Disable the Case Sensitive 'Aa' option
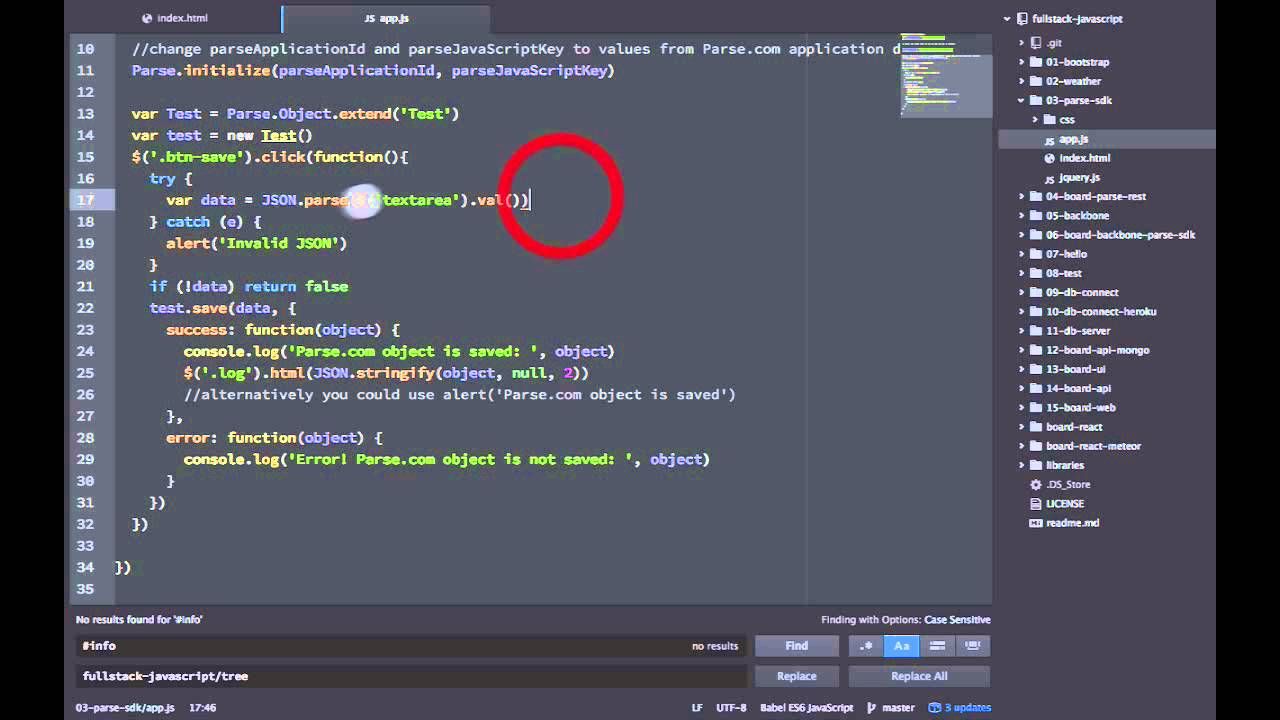Screen dimensions: 1280x720 tap(902, 646)
